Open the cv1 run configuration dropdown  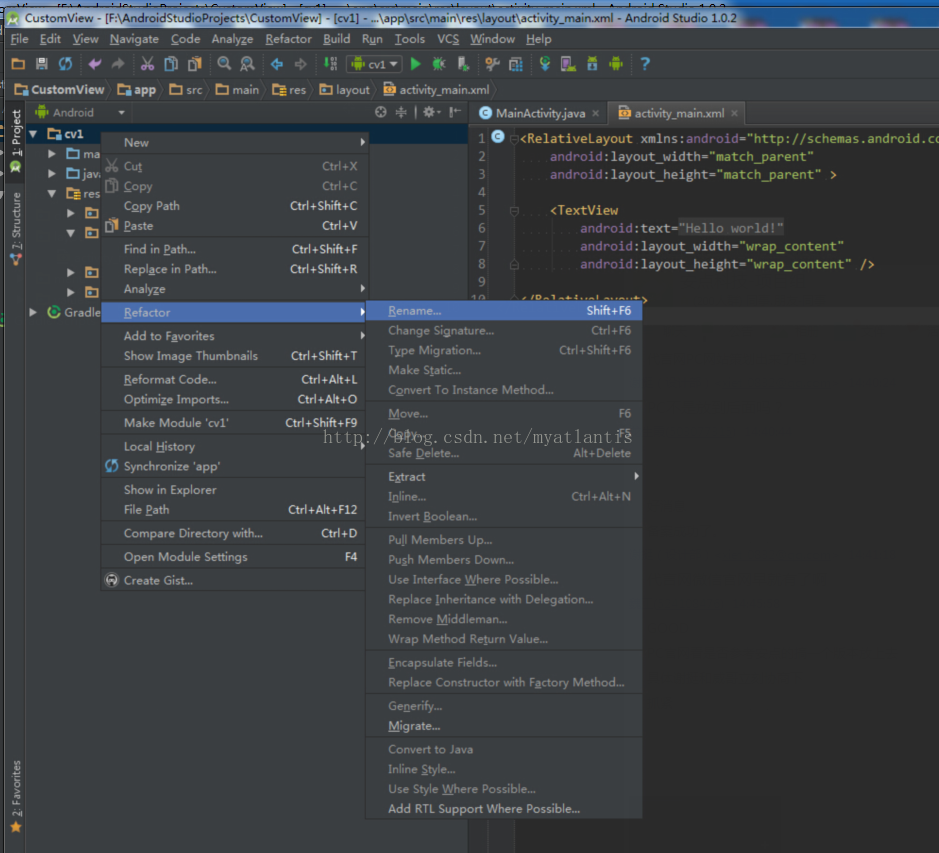(x=375, y=63)
